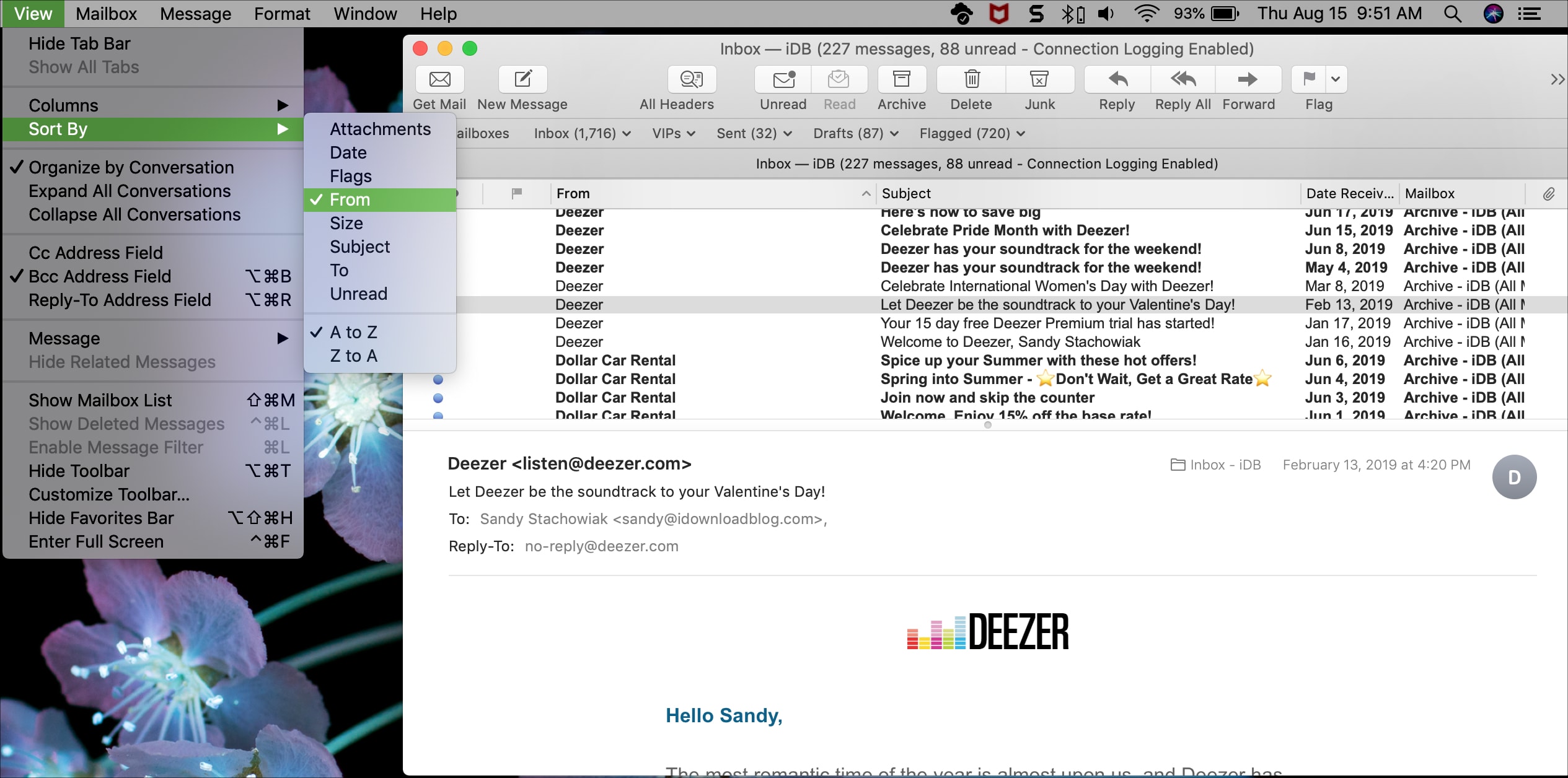Compose with the New Message icon

coord(522,79)
